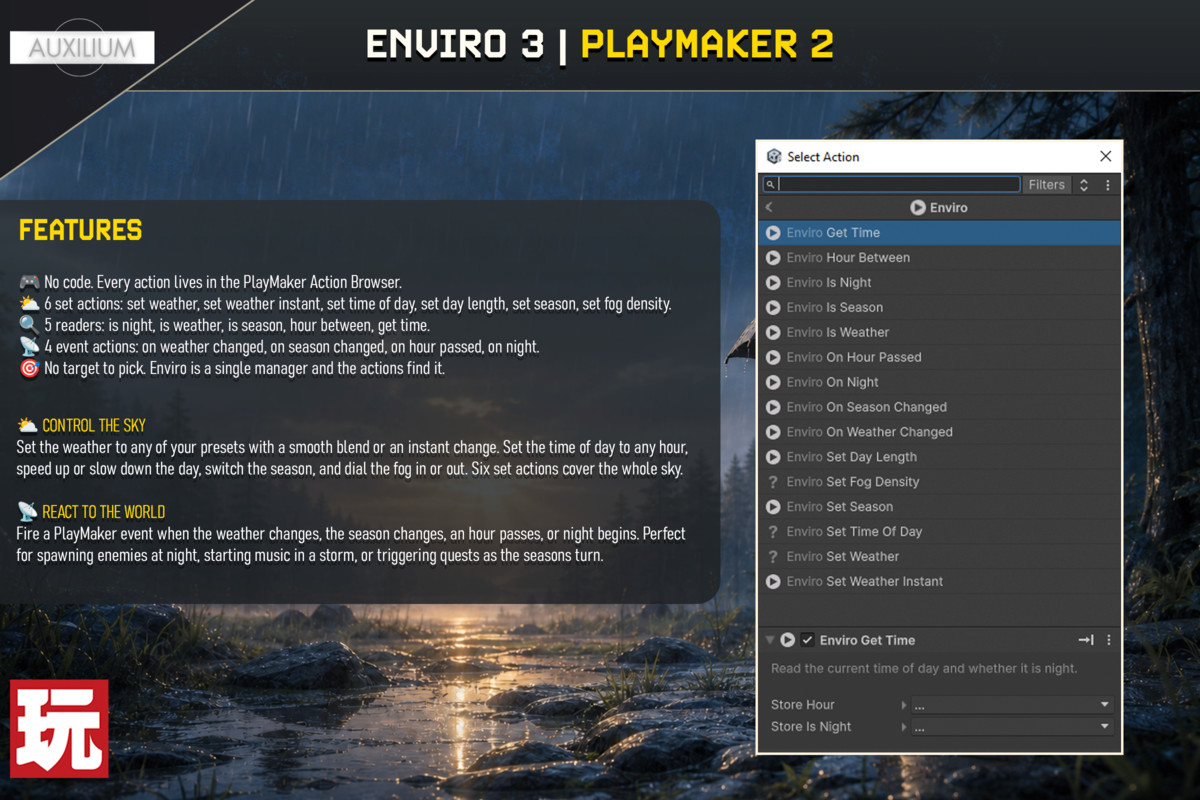The width and height of the screenshot is (1200, 800).
Task: Select the Enviro On Season Changed action
Action: (x=940, y=408)
